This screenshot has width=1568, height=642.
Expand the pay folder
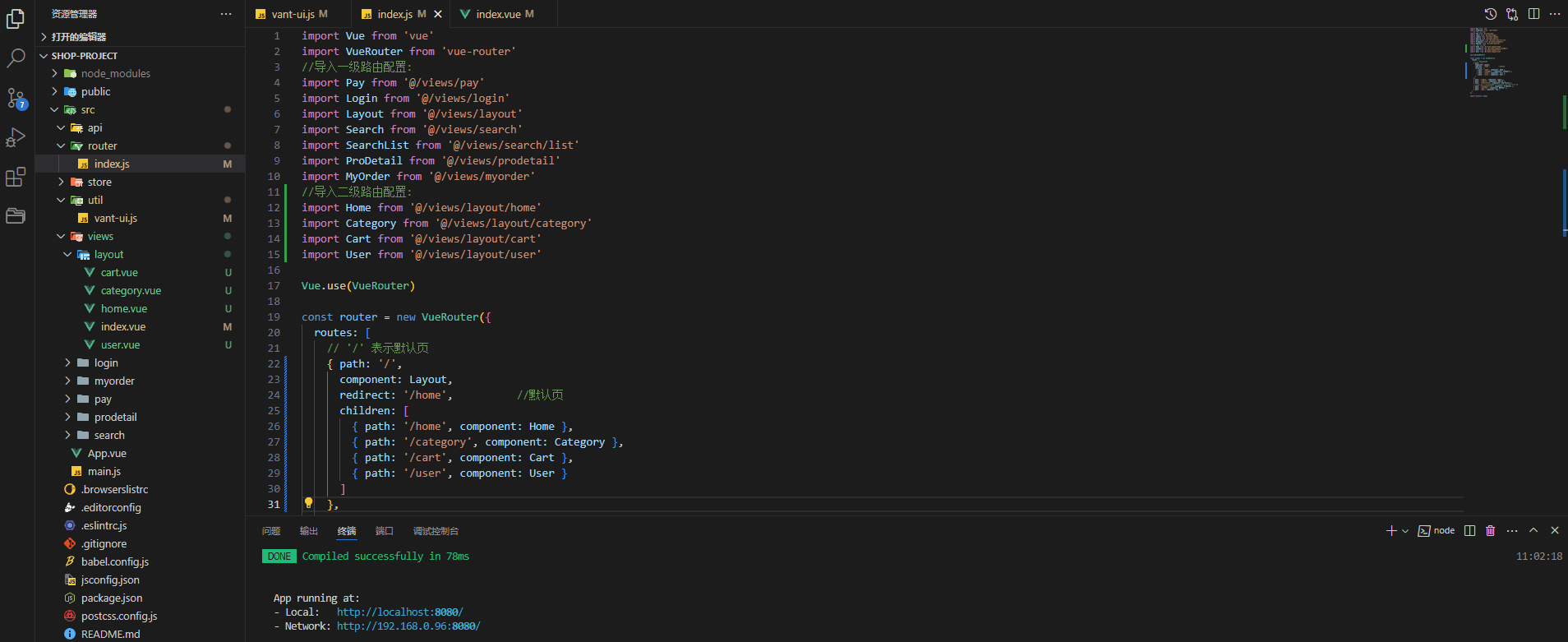point(141,400)
